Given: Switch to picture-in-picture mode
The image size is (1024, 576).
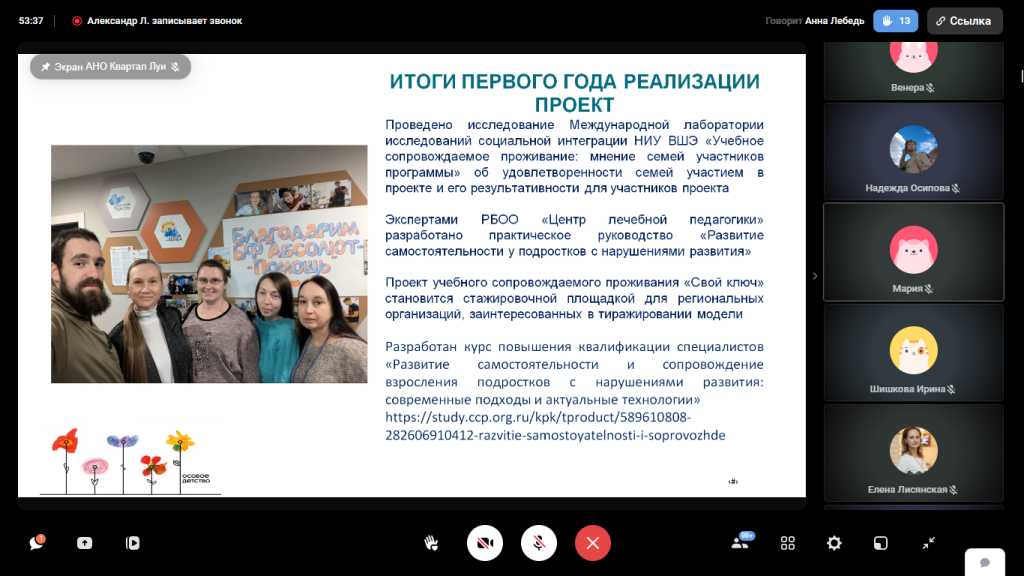Looking at the screenshot, I should pyautogui.click(x=881, y=543).
